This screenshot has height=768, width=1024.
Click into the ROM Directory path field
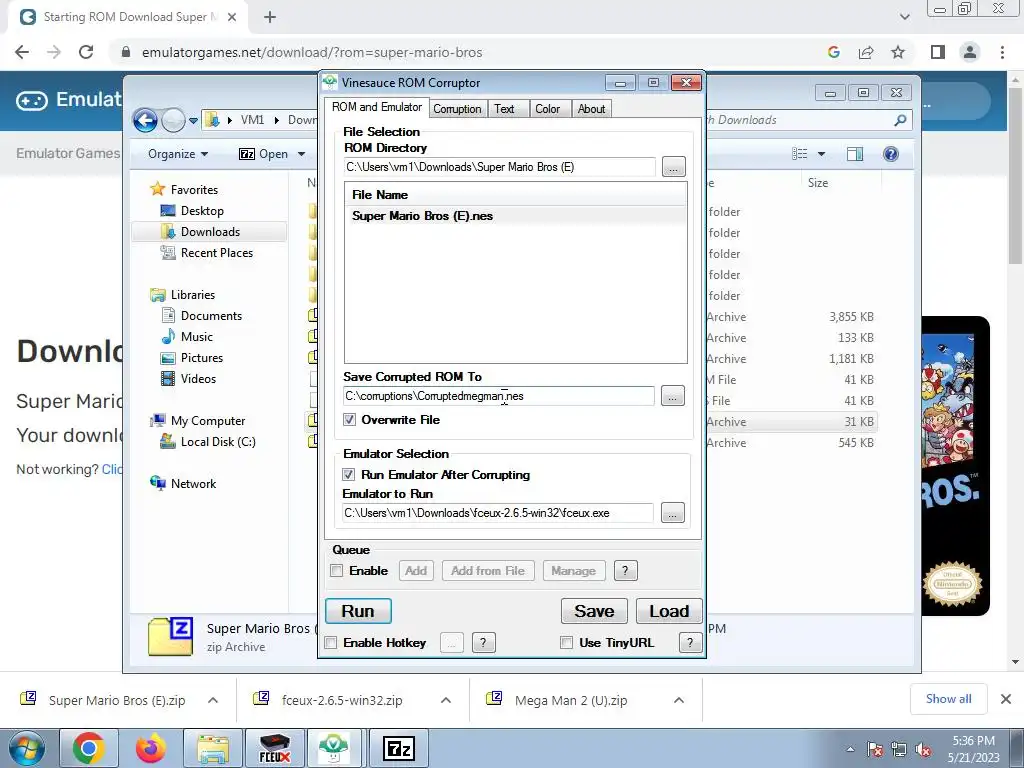[499, 167]
